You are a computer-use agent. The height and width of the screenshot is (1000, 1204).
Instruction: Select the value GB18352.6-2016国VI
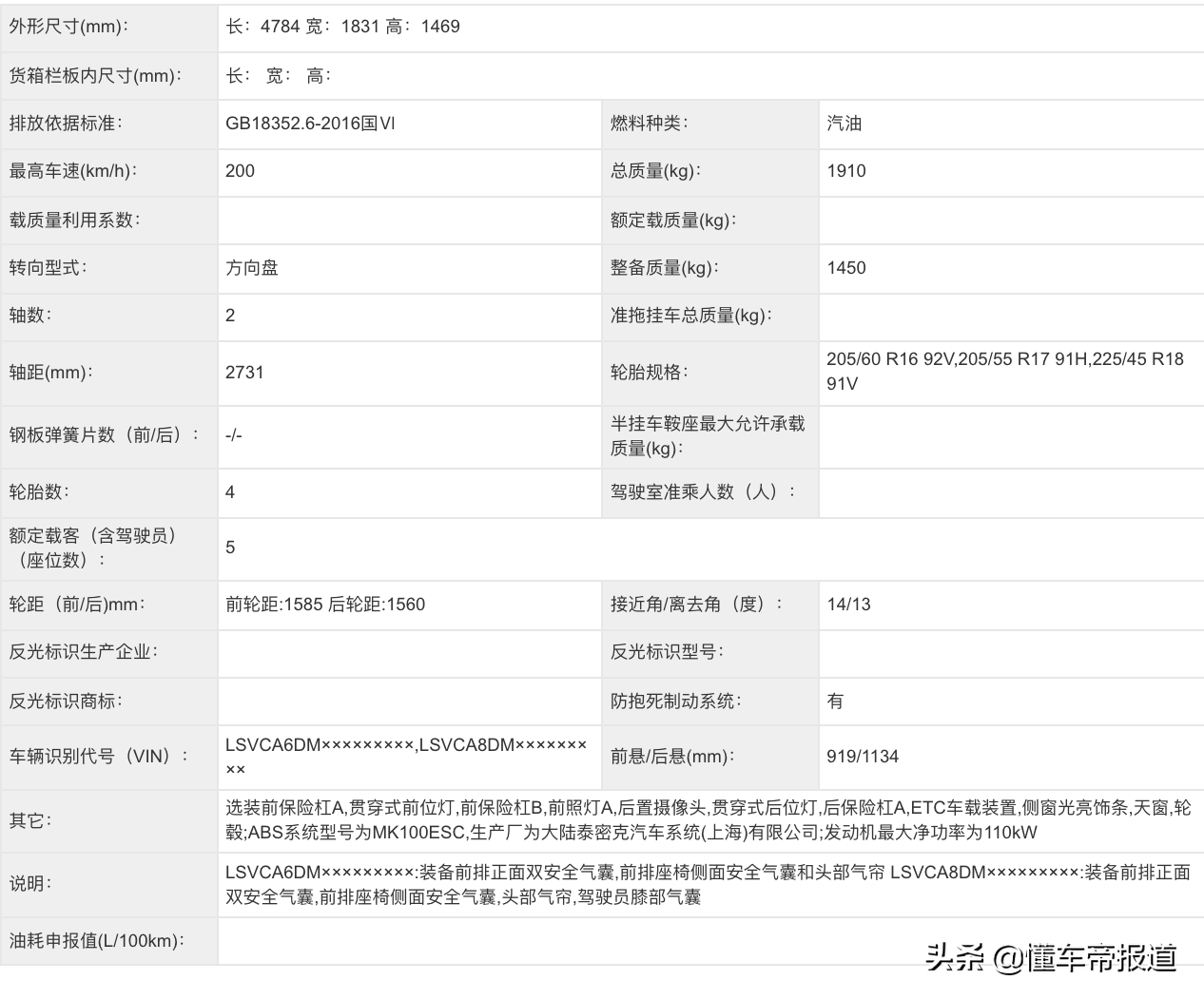coord(310,124)
